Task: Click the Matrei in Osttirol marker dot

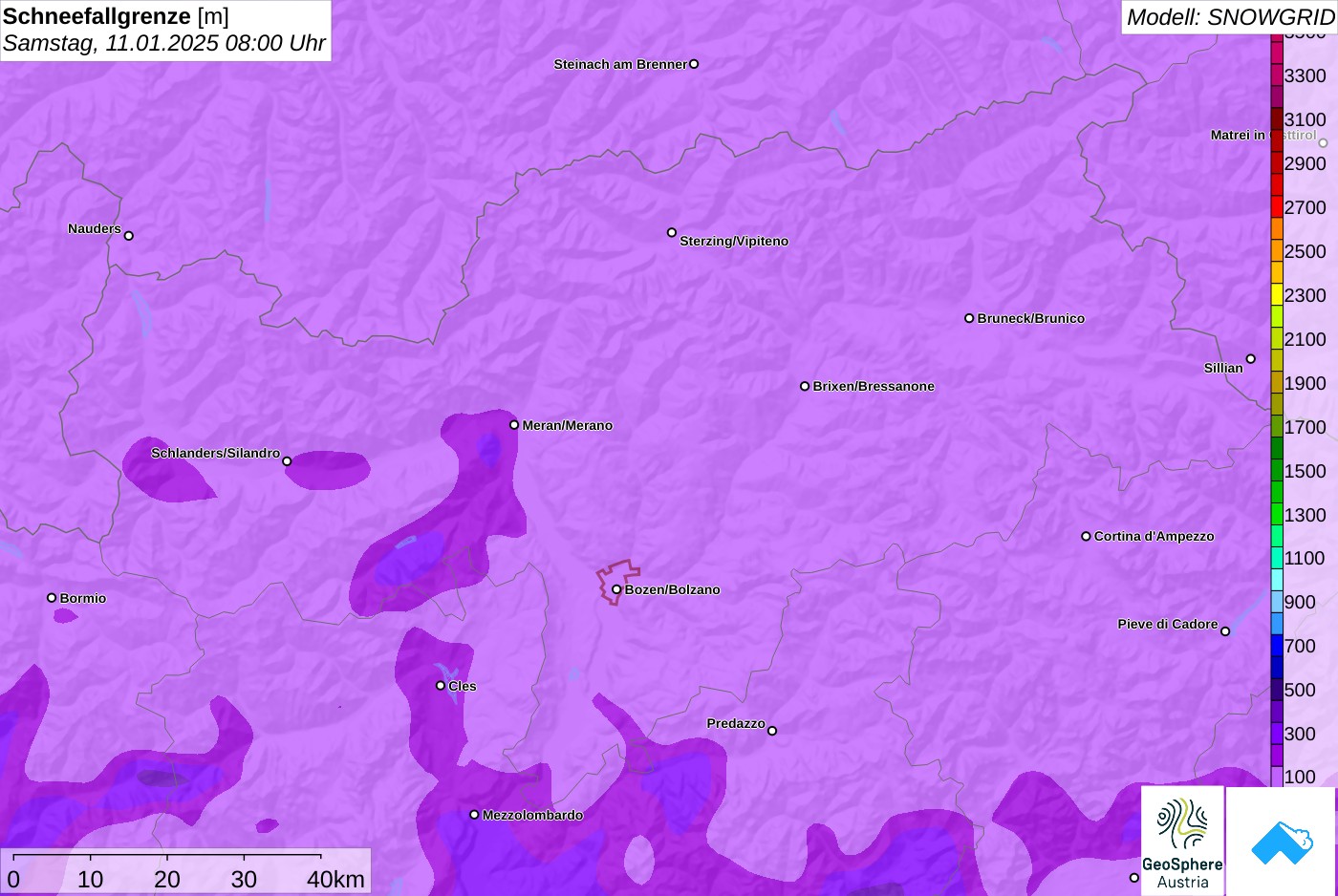Action: [x=1323, y=143]
